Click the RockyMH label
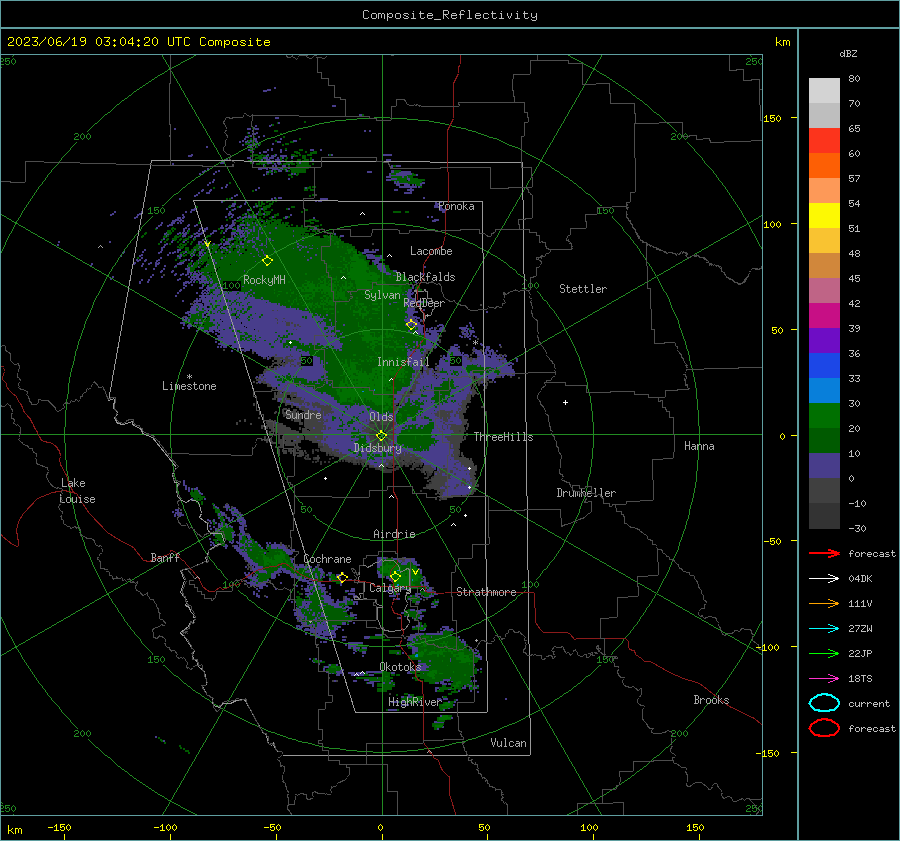This screenshot has height=841, width=900. (264, 280)
